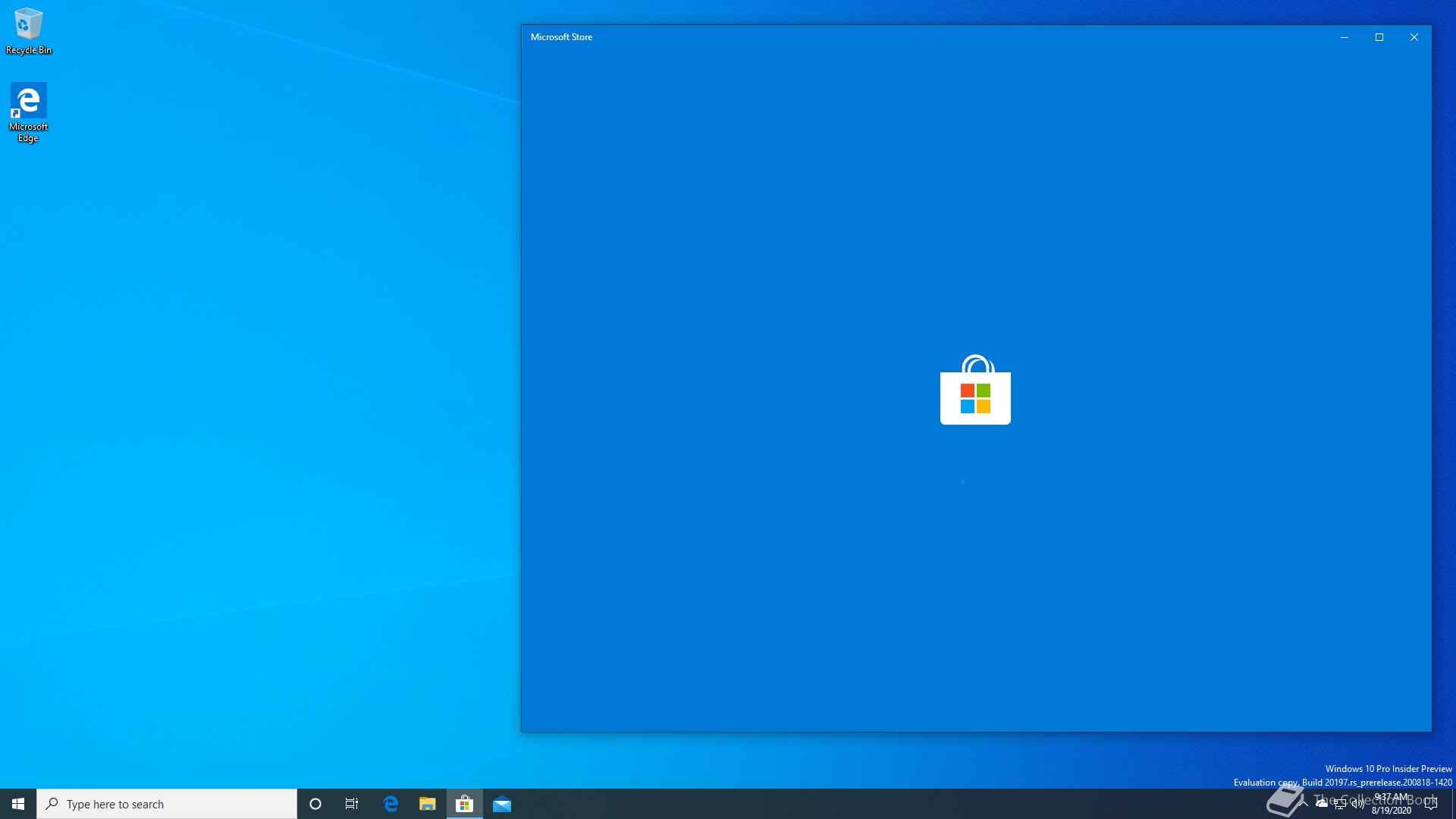
Task: Open the volume speaker tray icon
Action: 1357,804
